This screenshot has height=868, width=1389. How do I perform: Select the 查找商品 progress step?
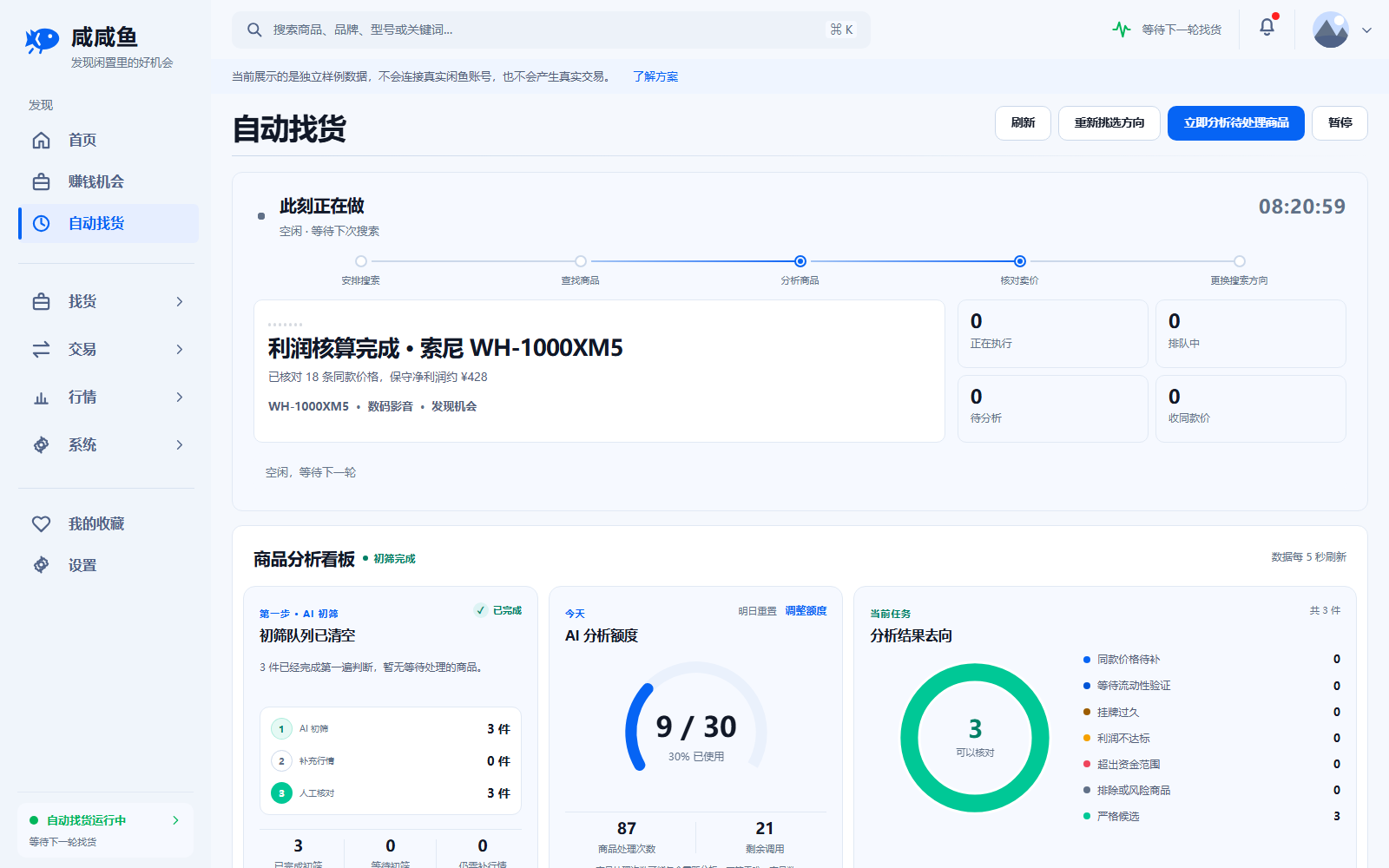(x=581, y=261)
